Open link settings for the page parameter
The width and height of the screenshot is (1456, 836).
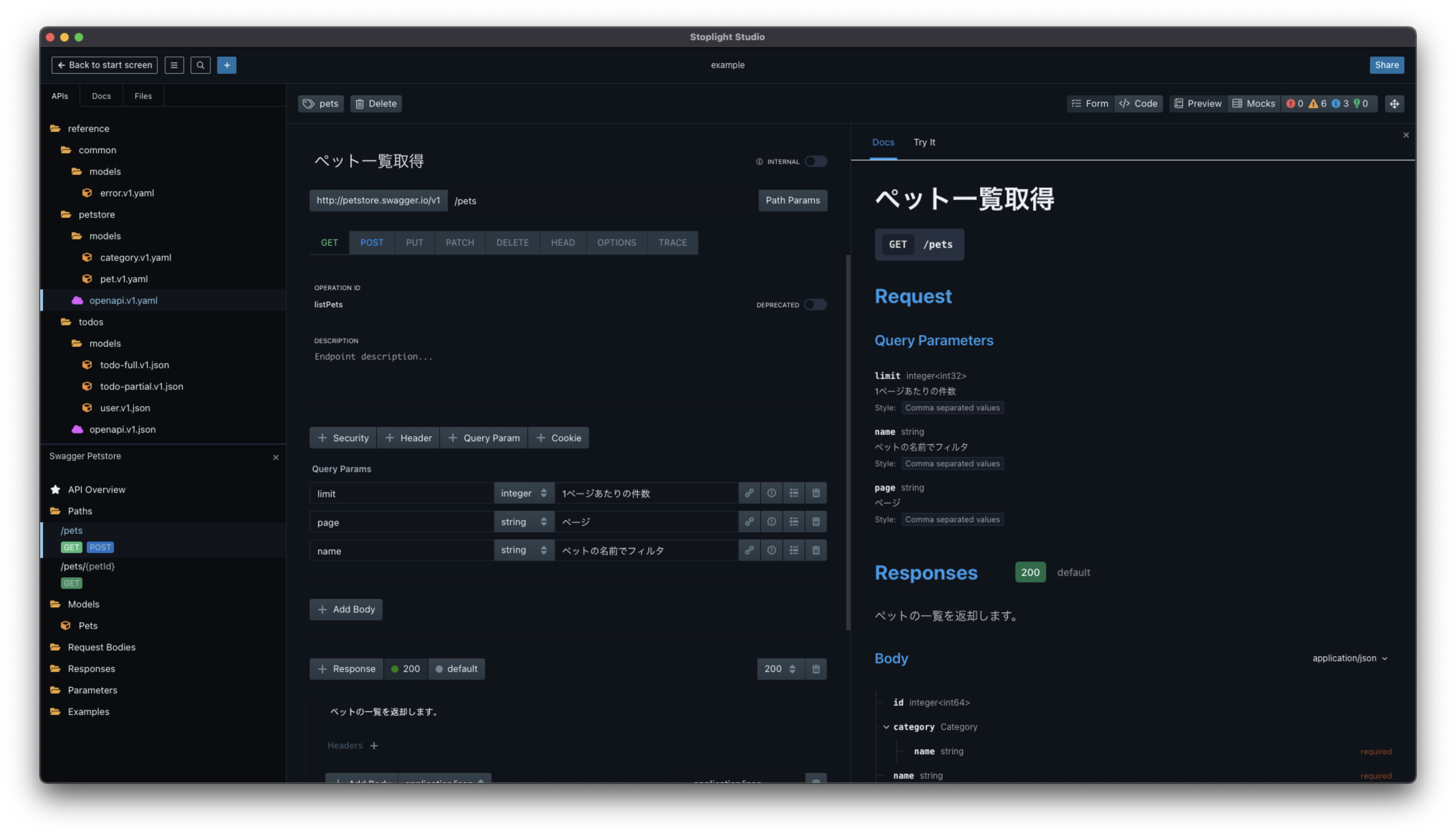pyautogui.click(x=749, y=522)
